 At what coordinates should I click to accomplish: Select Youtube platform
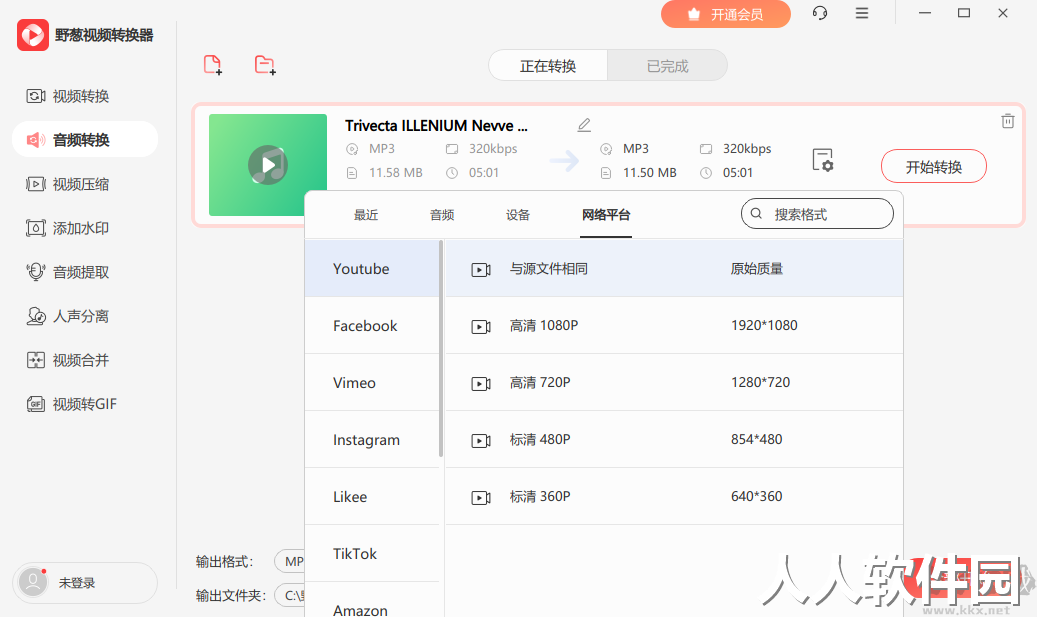click(x=372, y=268)
